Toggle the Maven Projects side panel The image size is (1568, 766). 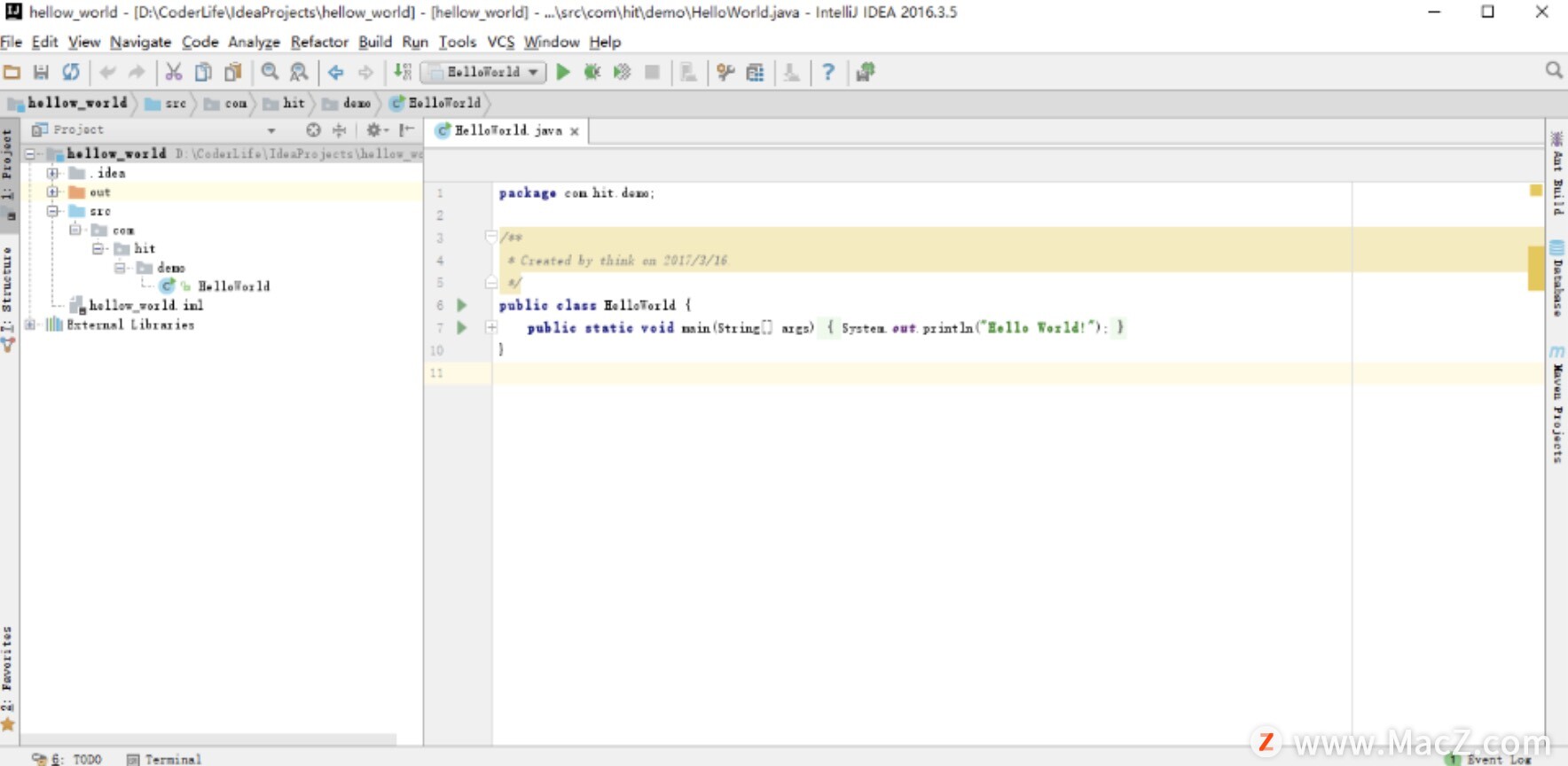pos(1557,405)
